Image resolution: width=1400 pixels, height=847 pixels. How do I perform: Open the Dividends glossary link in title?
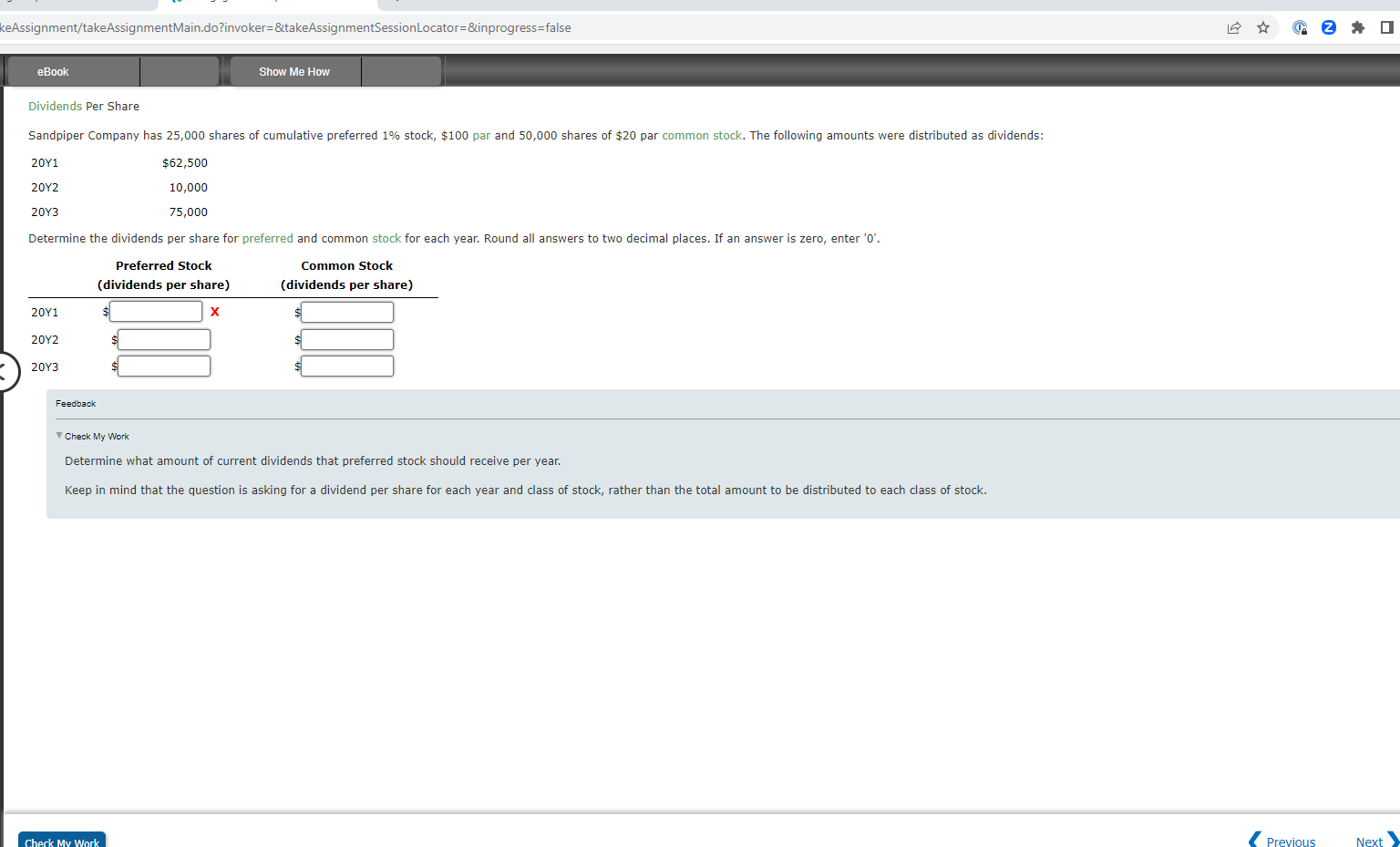[x=55, y=106]
